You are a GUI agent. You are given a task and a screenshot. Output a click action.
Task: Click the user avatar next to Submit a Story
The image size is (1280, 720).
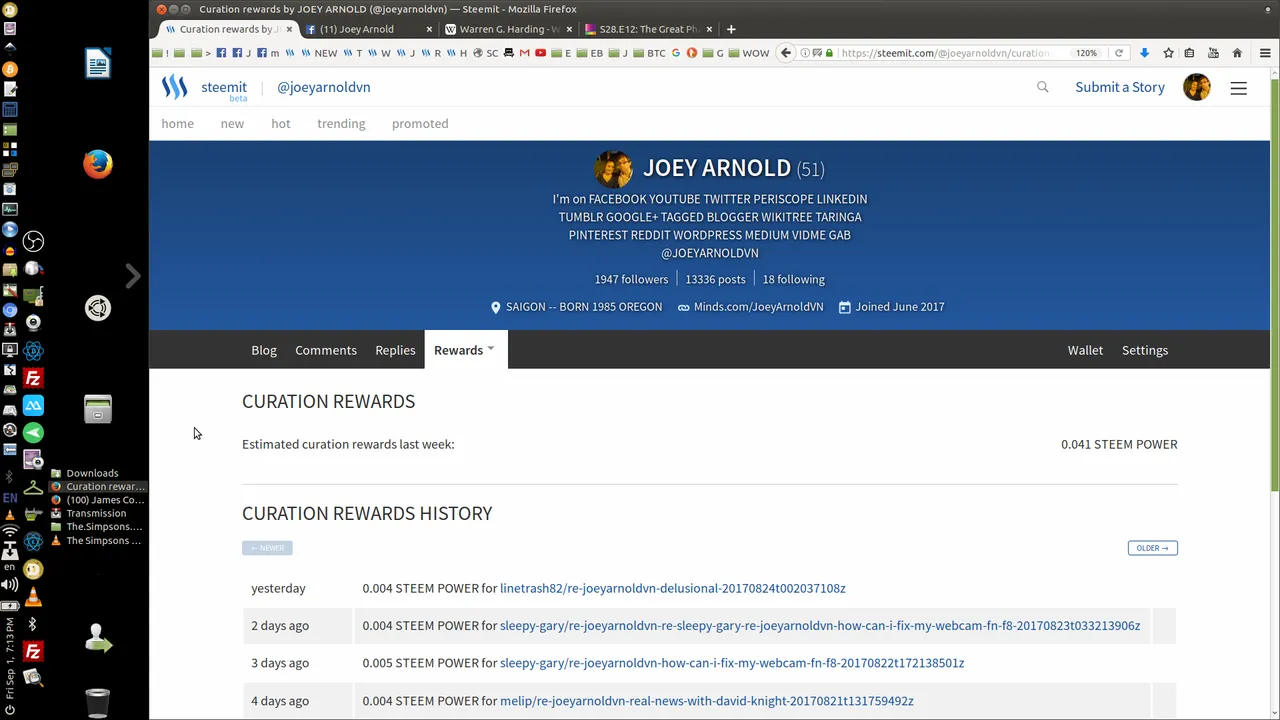(1196, 87)
